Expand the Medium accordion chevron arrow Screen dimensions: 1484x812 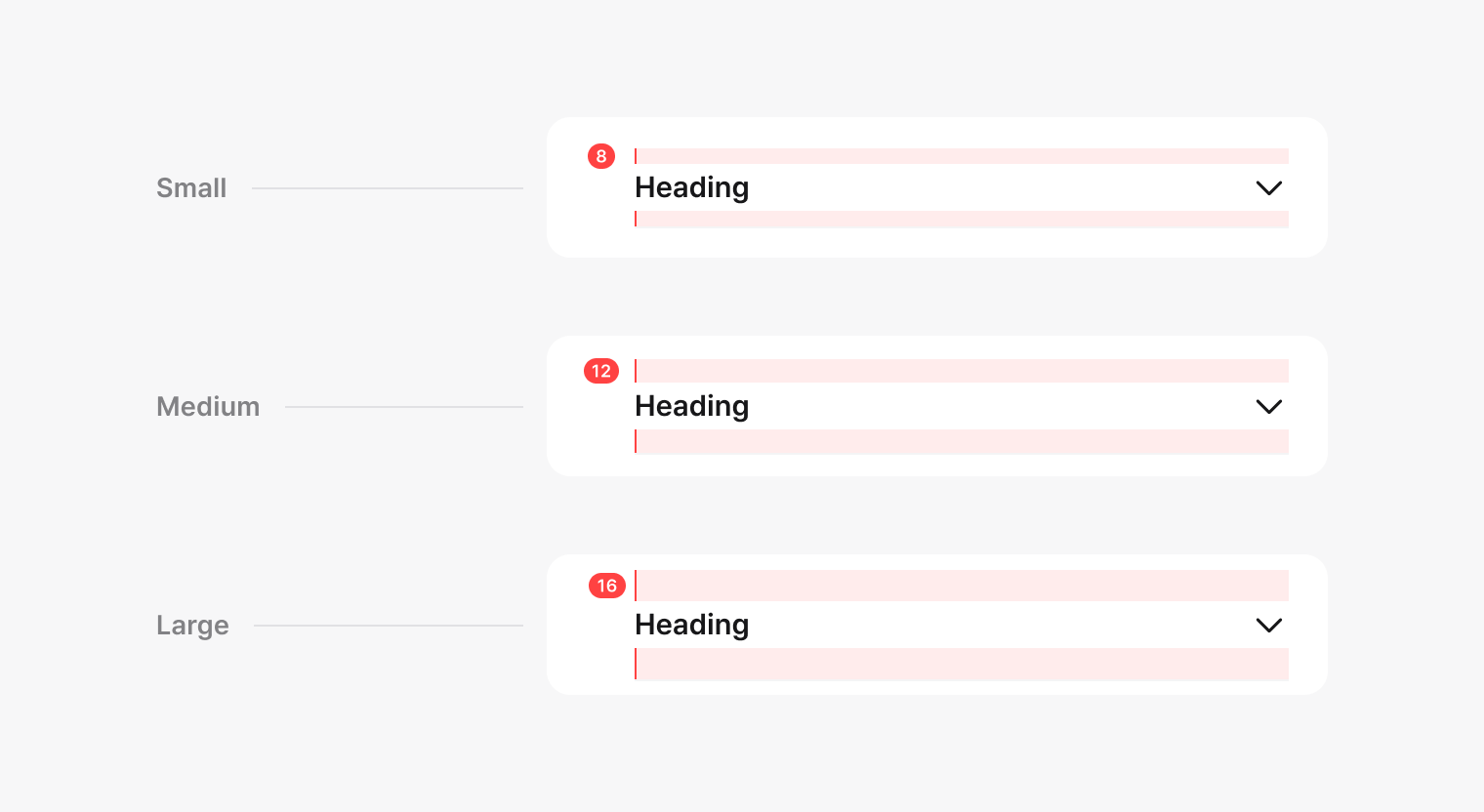[1268, 407]
